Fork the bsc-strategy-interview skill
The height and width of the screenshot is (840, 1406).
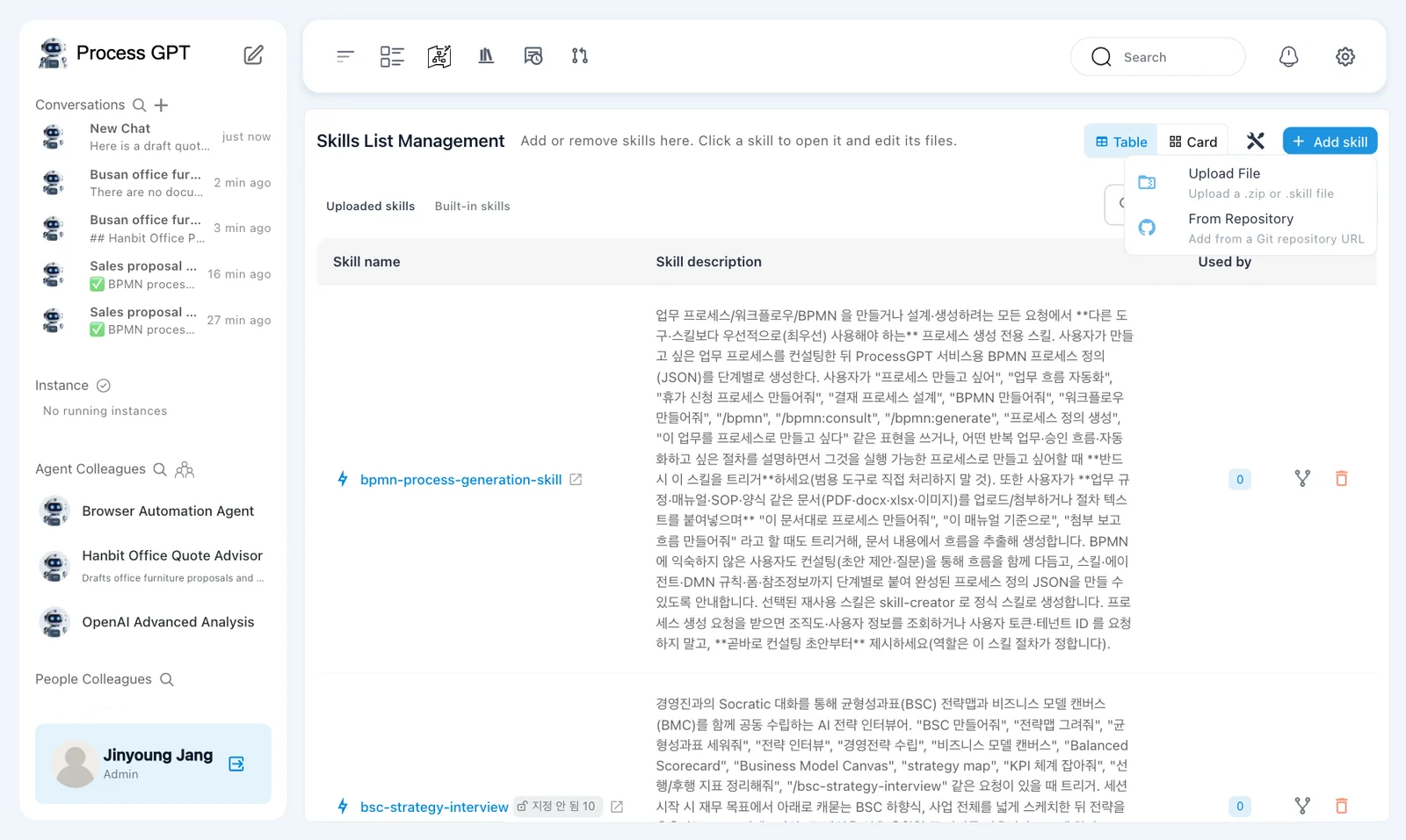click(1302, 806)
